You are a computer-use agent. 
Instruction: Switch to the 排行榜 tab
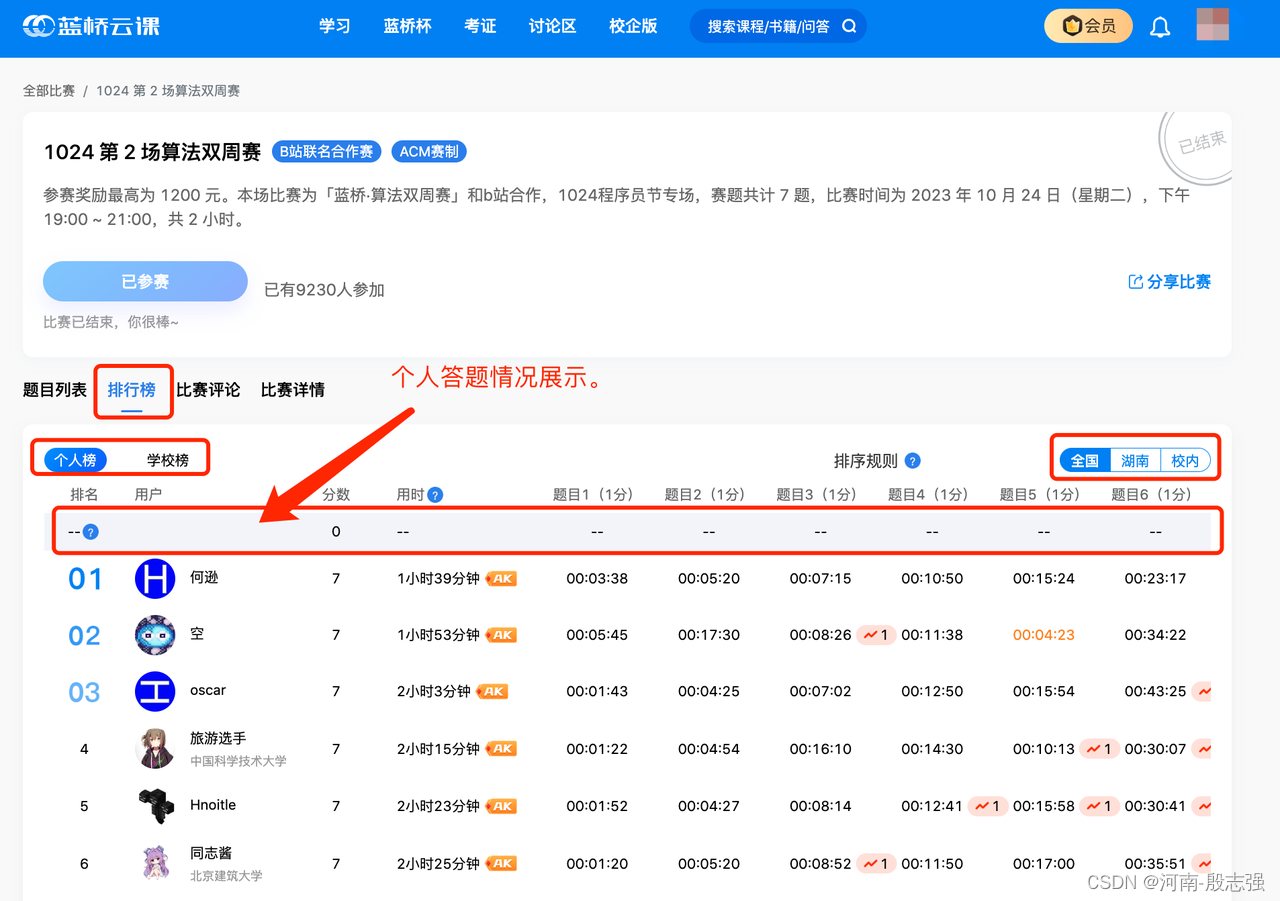click(132, 390)
